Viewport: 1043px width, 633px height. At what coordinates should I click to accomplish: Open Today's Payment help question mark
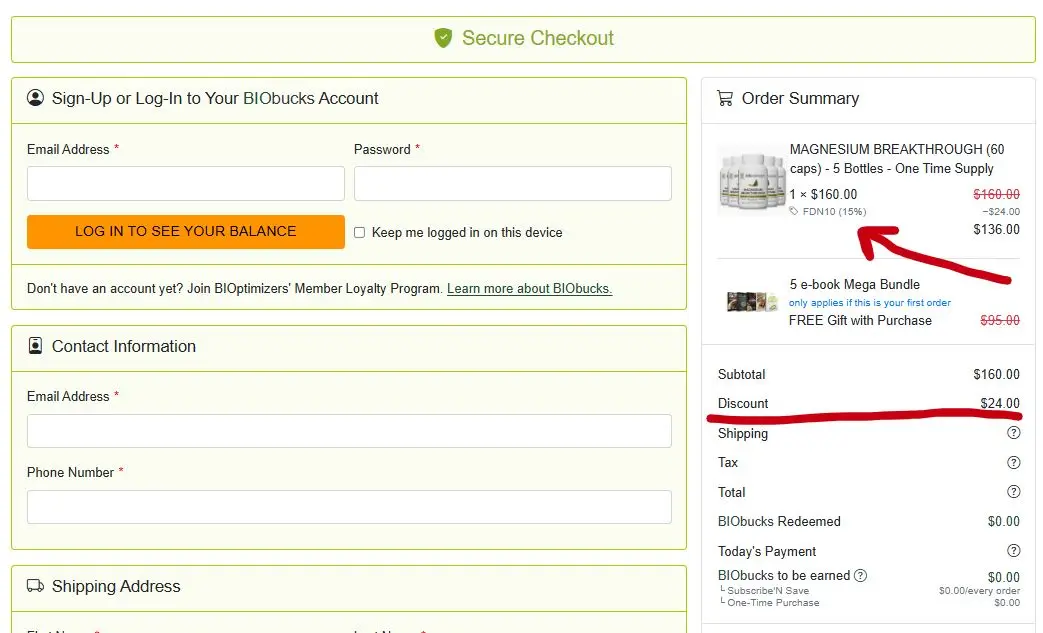[x=1013, y=551]
